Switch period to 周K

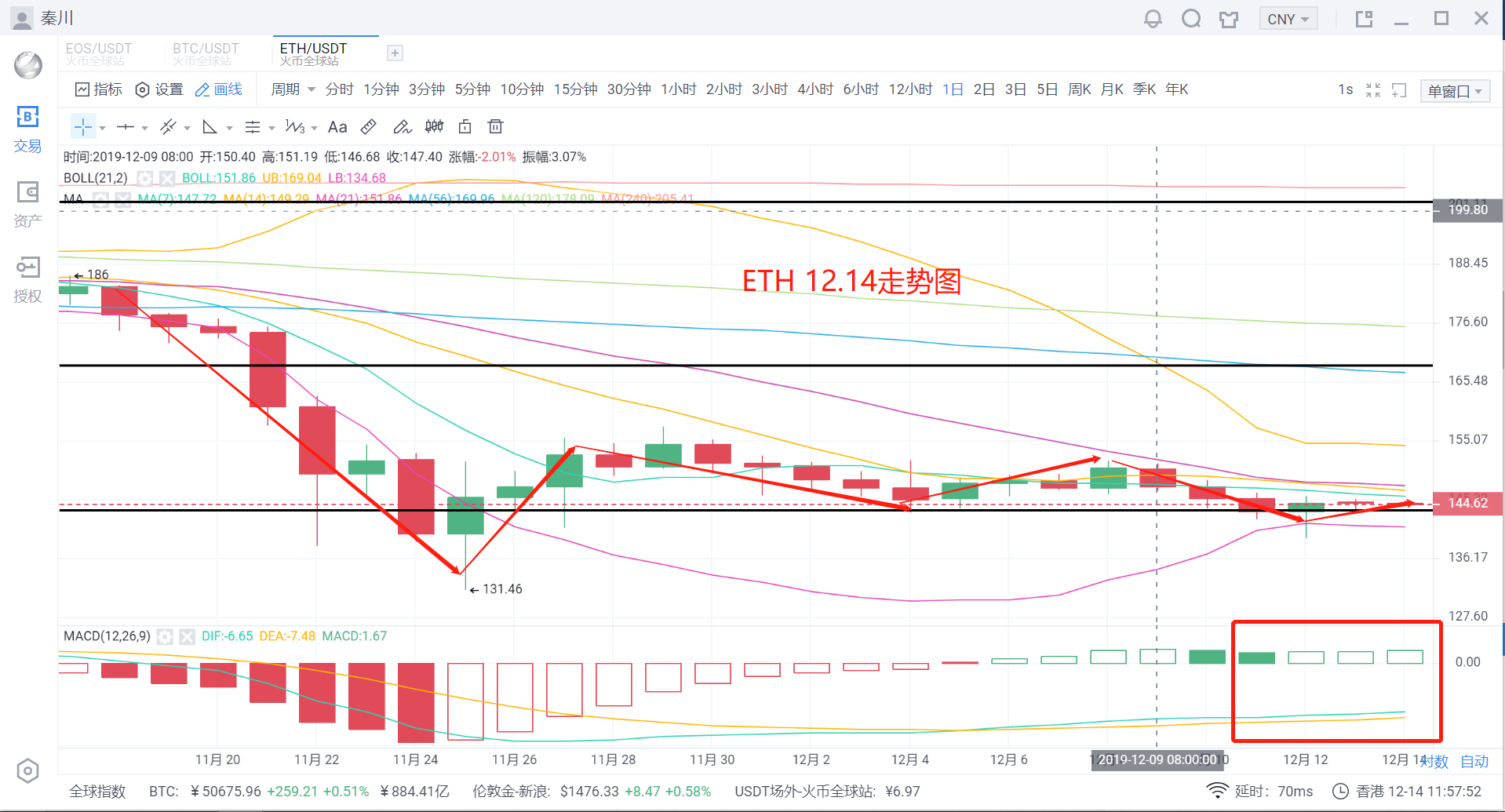click(1080, 89)
